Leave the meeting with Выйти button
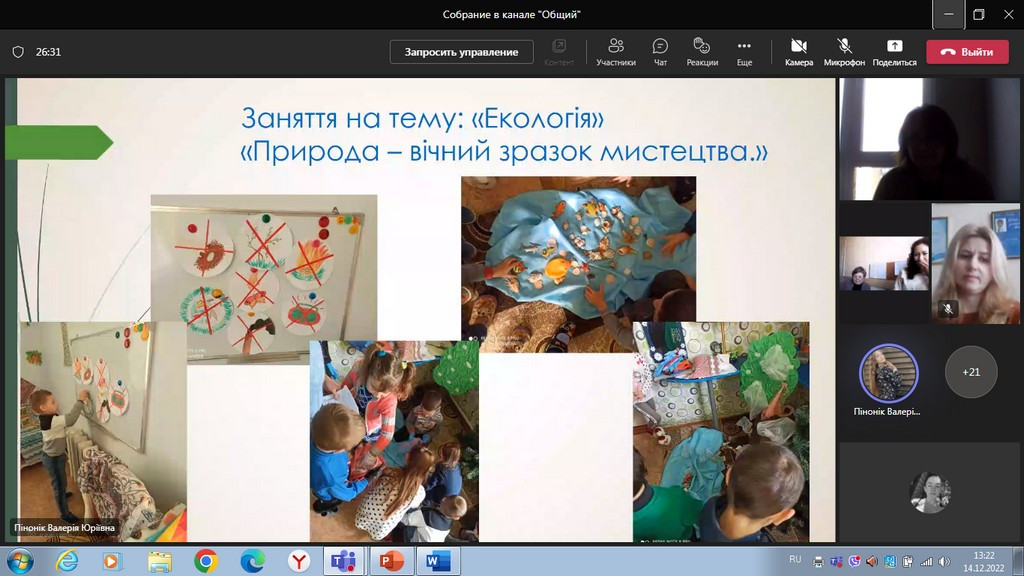Image resolution: width=1024 pixels, height=576 pixels. (967, 52)
